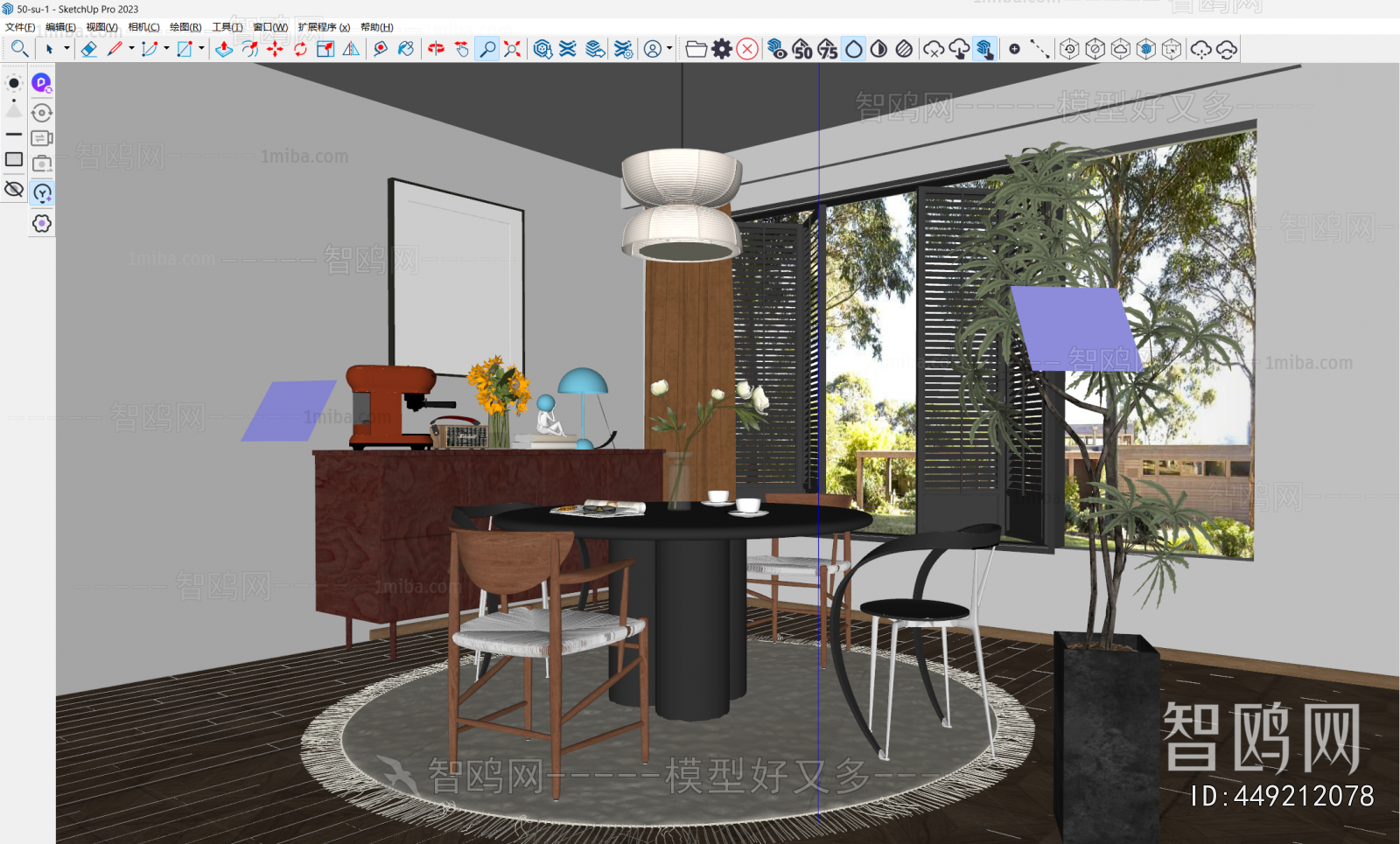The height and width of the screenshot is (844, 1400).
Task: Open Extension Manager gear-layers icon
Action: (623, 49)
